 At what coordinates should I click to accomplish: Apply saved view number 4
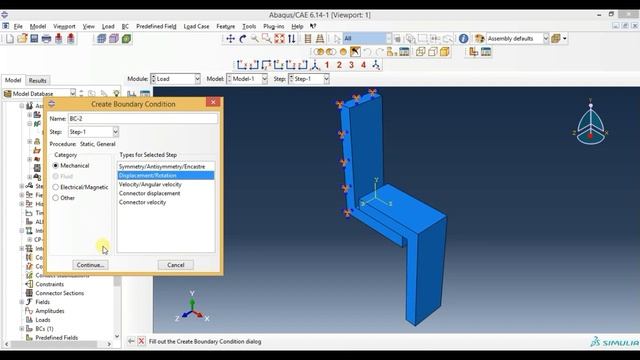pyautogui.click(x=363, y=65)
